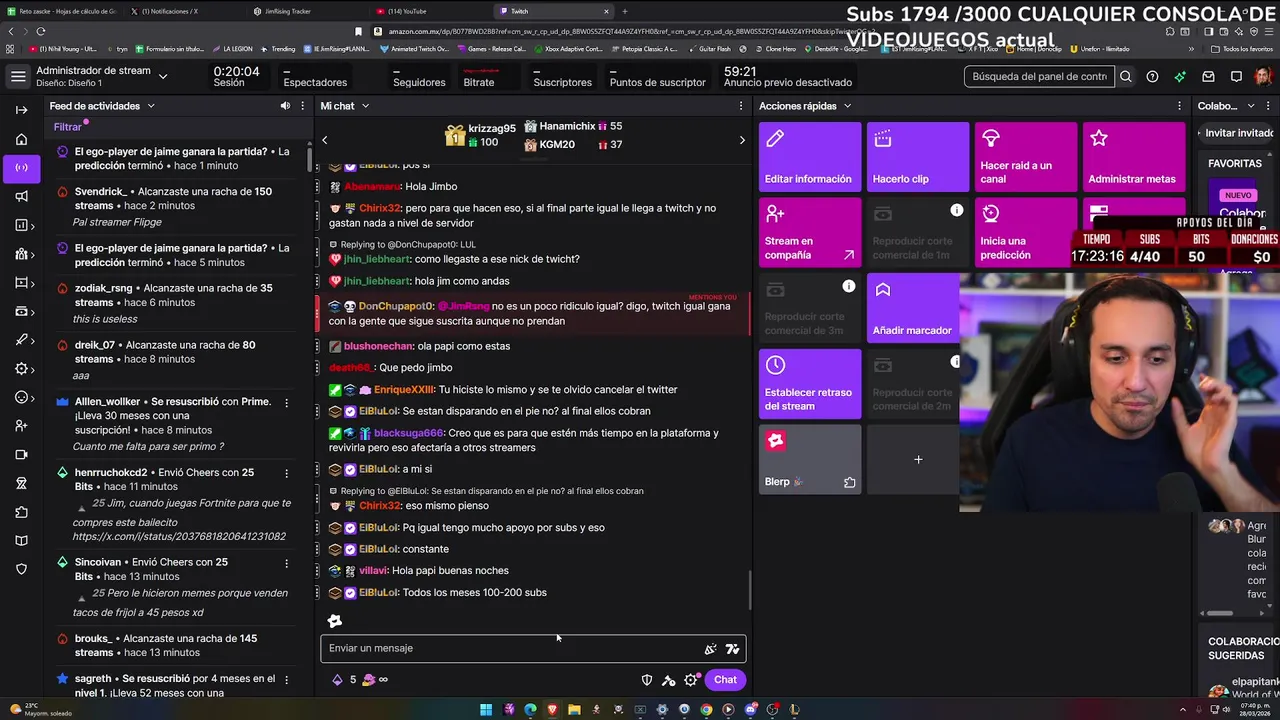Open the help question mark icon
1280x720 pixels.
click(x=1153, y=77)
